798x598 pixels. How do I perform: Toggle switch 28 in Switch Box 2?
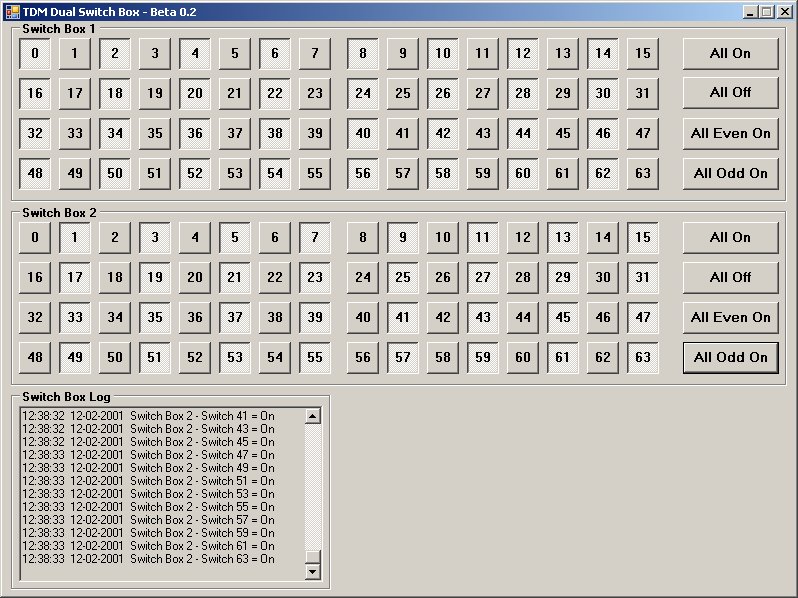point(523,277)
